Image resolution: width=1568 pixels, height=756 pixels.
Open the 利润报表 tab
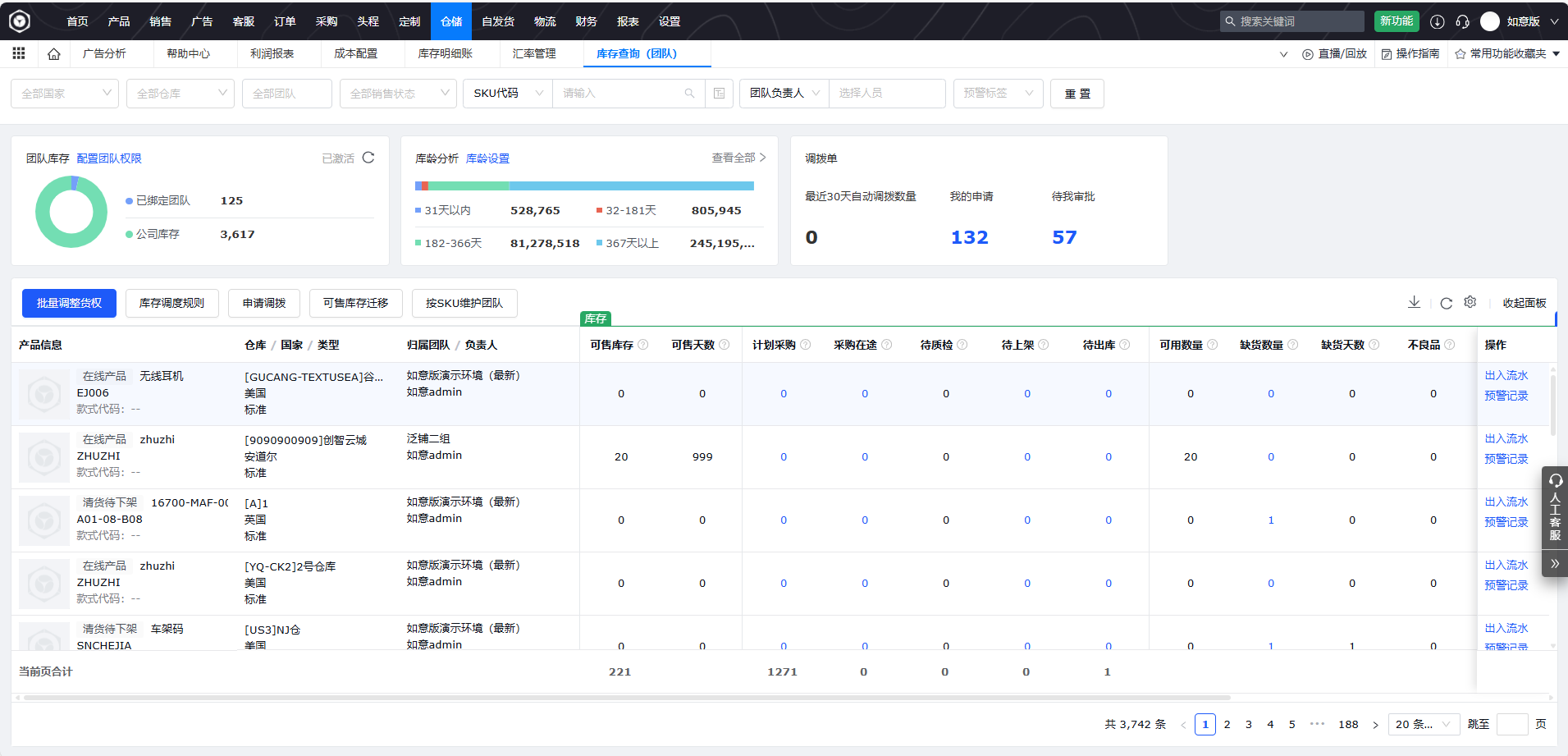coord(271,53)
